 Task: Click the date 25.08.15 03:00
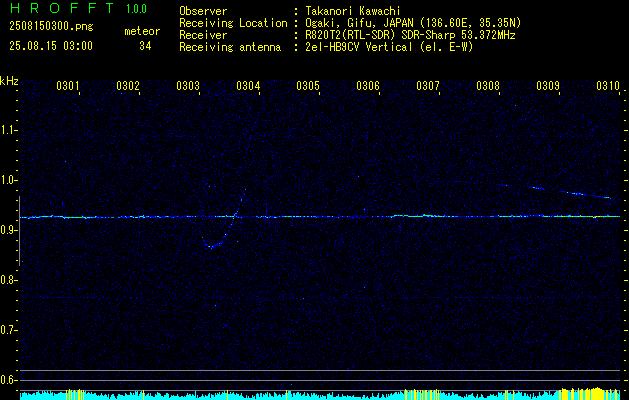(51, 46)
